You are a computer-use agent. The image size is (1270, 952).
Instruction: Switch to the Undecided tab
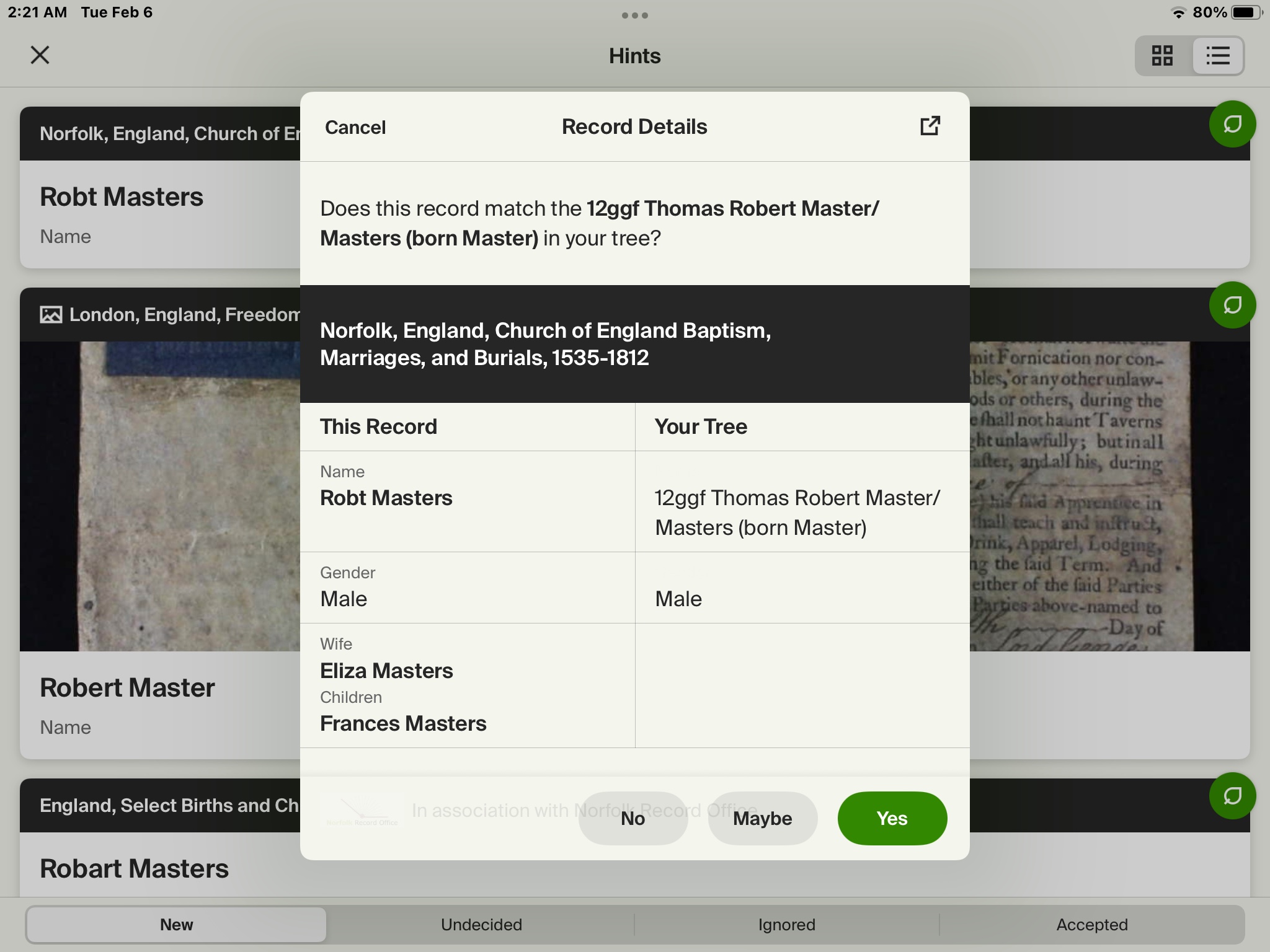(x=481, y=924)
